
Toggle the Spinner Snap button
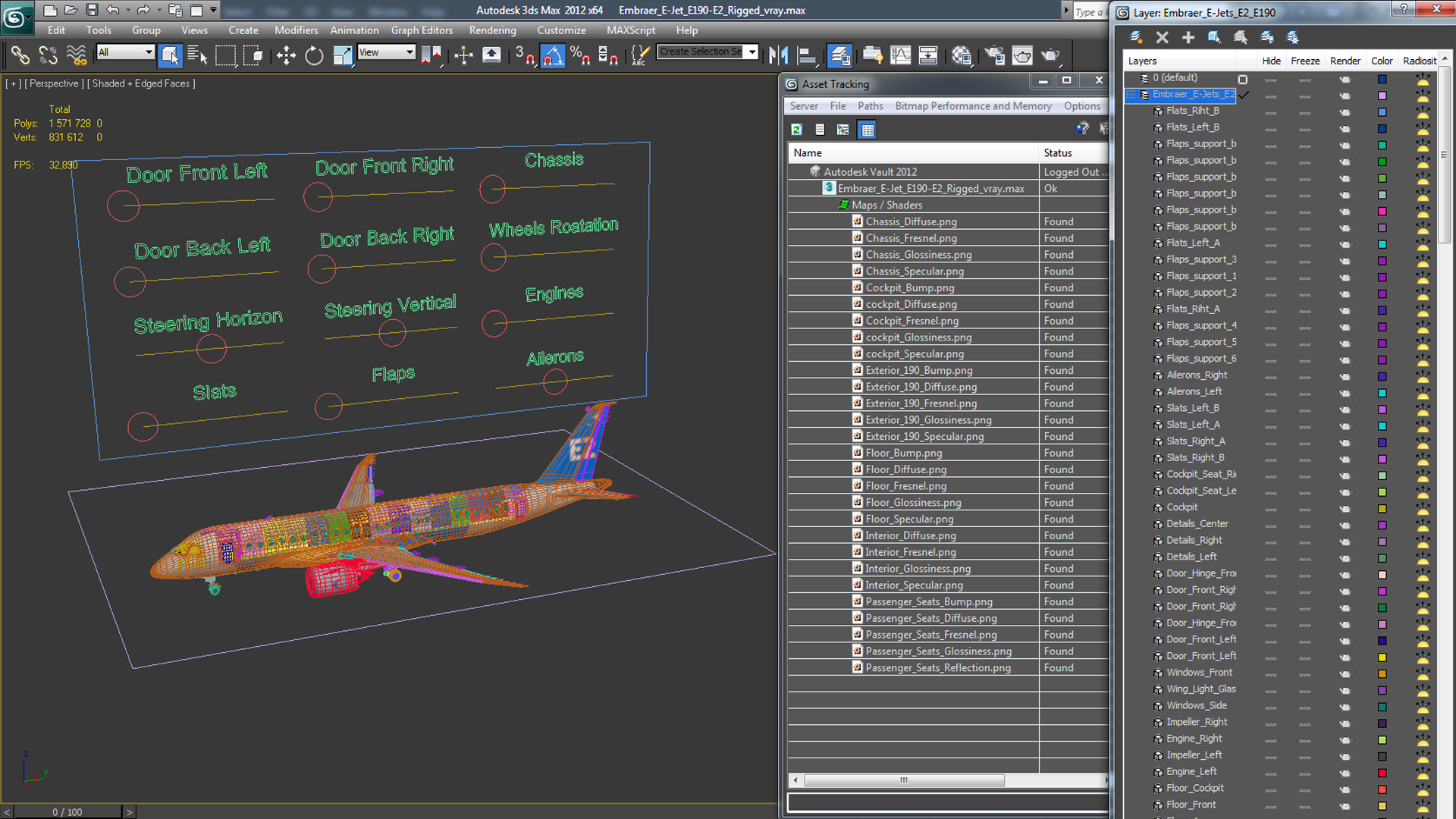coord(608,55)
